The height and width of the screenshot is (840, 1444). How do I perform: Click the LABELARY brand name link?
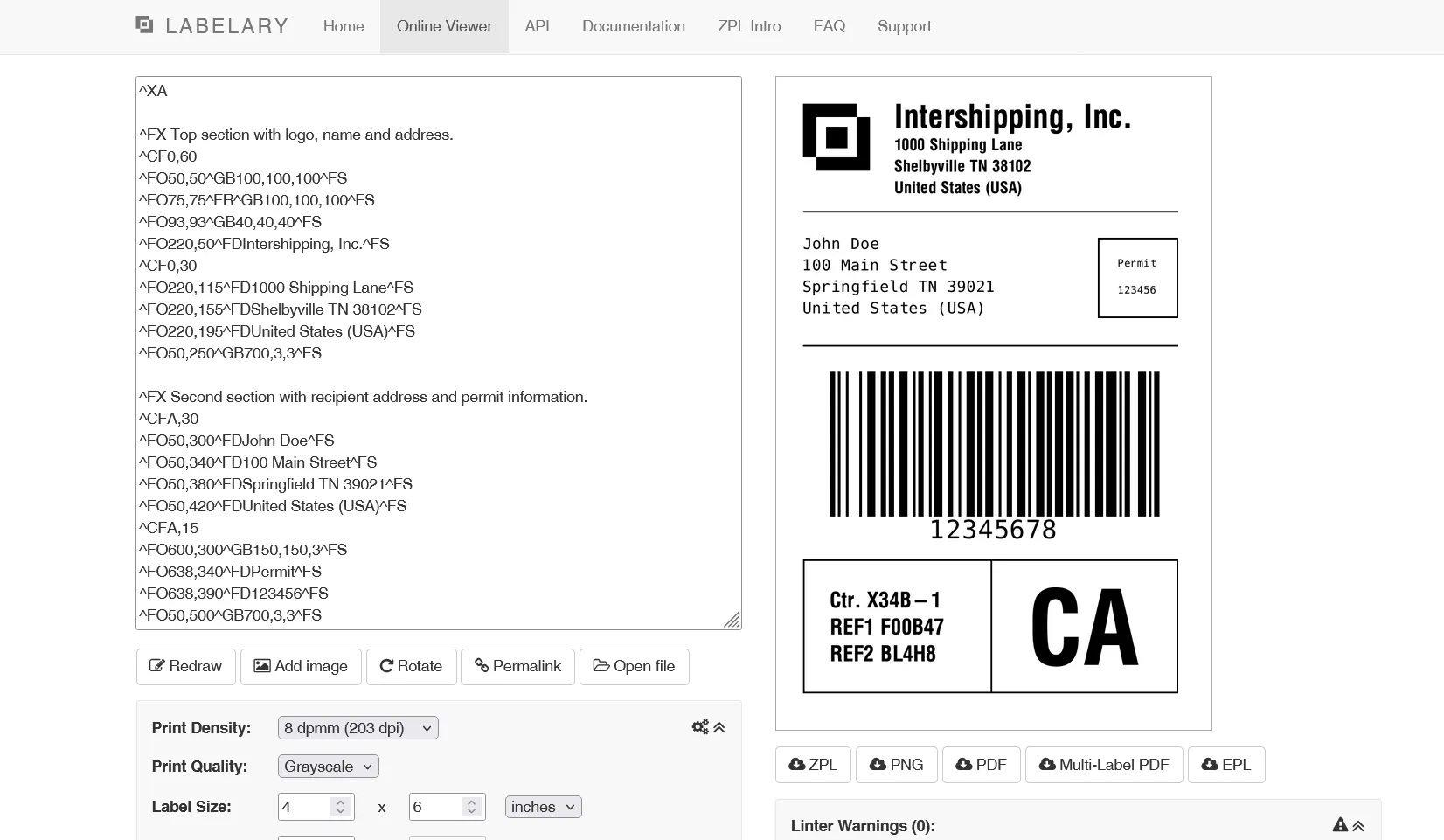coord(227,26)
